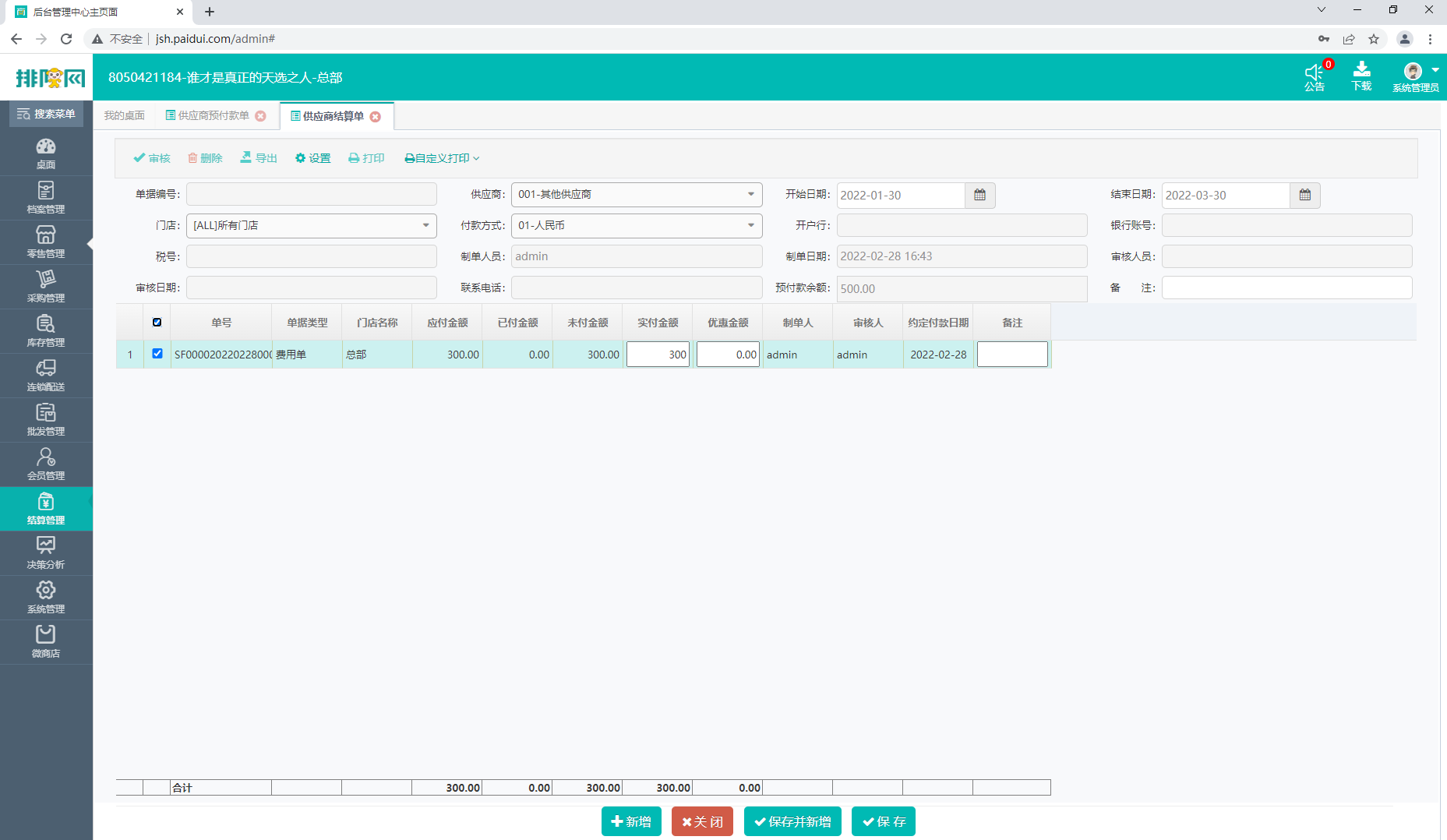This screenshot has height=840, width=1447.
Task: Click the password key icon in address bar
Action: point(1324,39)
